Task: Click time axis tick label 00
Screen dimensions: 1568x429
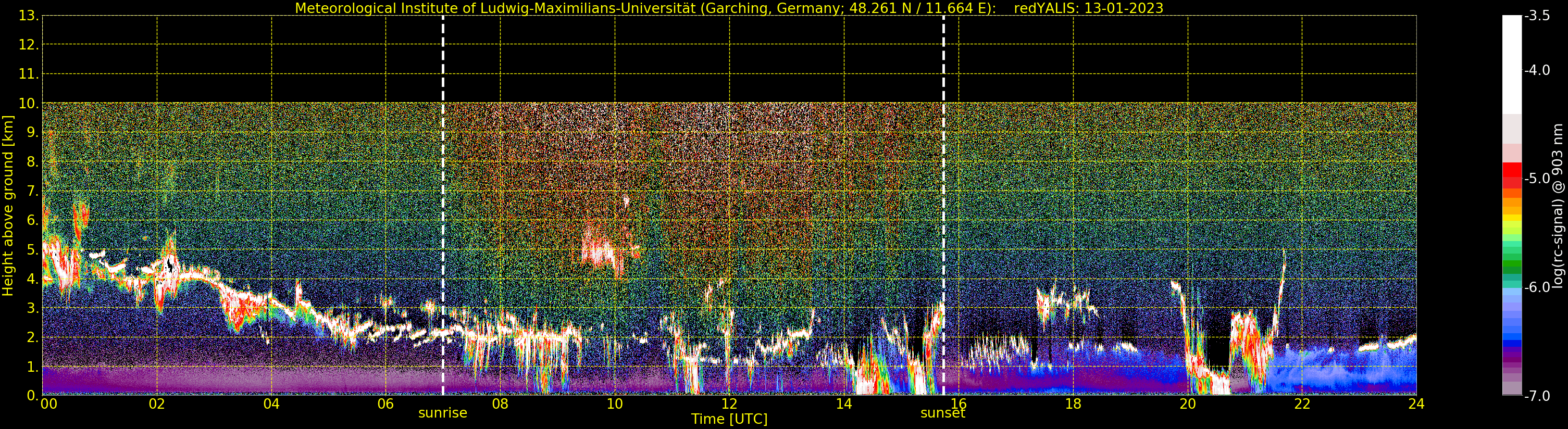Action: click(48, 404)
